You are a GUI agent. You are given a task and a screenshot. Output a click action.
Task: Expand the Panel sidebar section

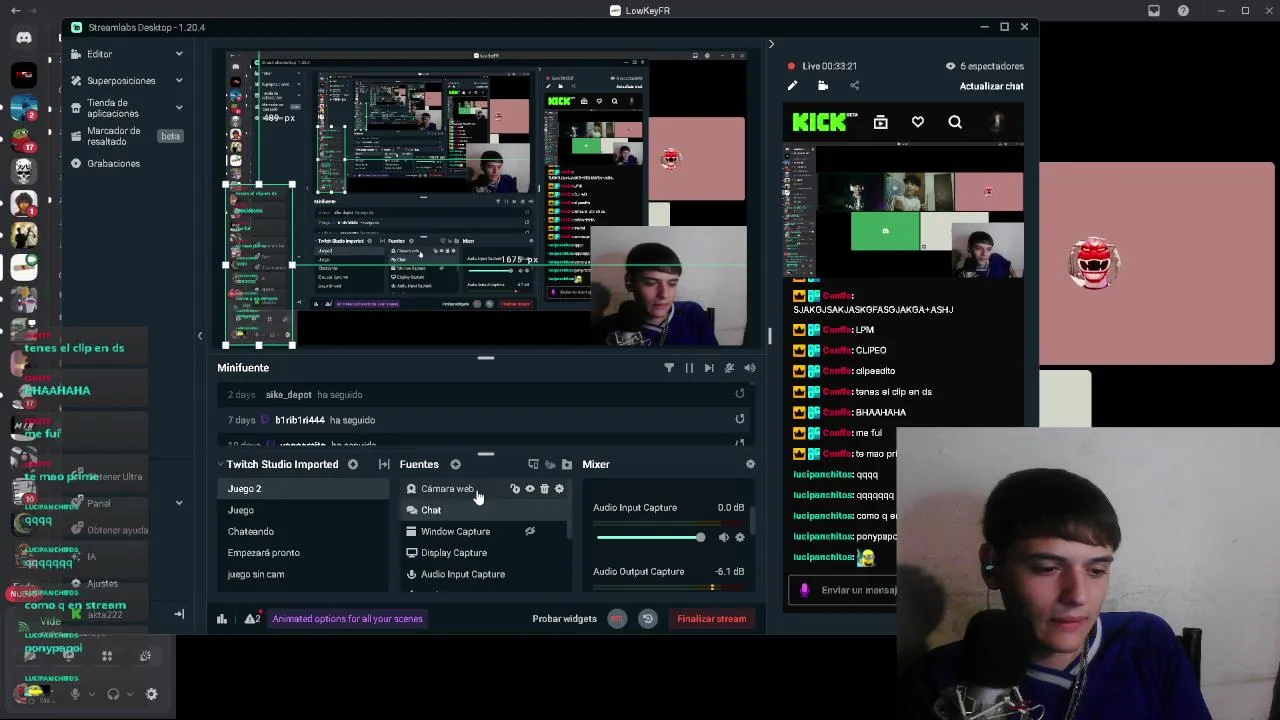179,503
